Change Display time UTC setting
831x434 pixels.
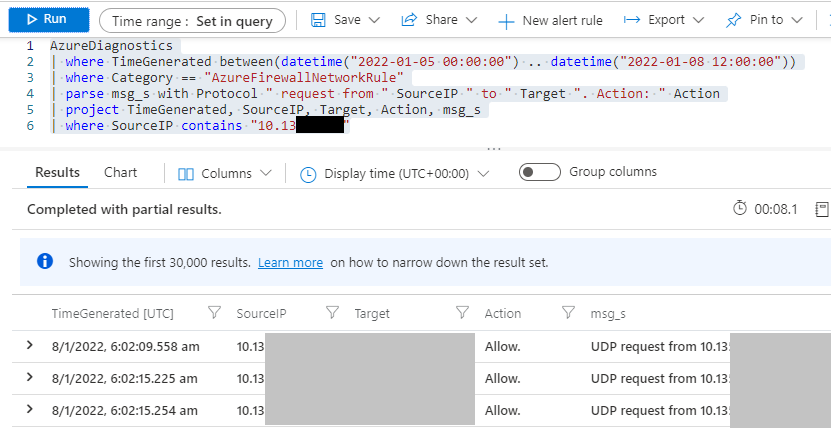pyautogui.click(x=395, y=173)
